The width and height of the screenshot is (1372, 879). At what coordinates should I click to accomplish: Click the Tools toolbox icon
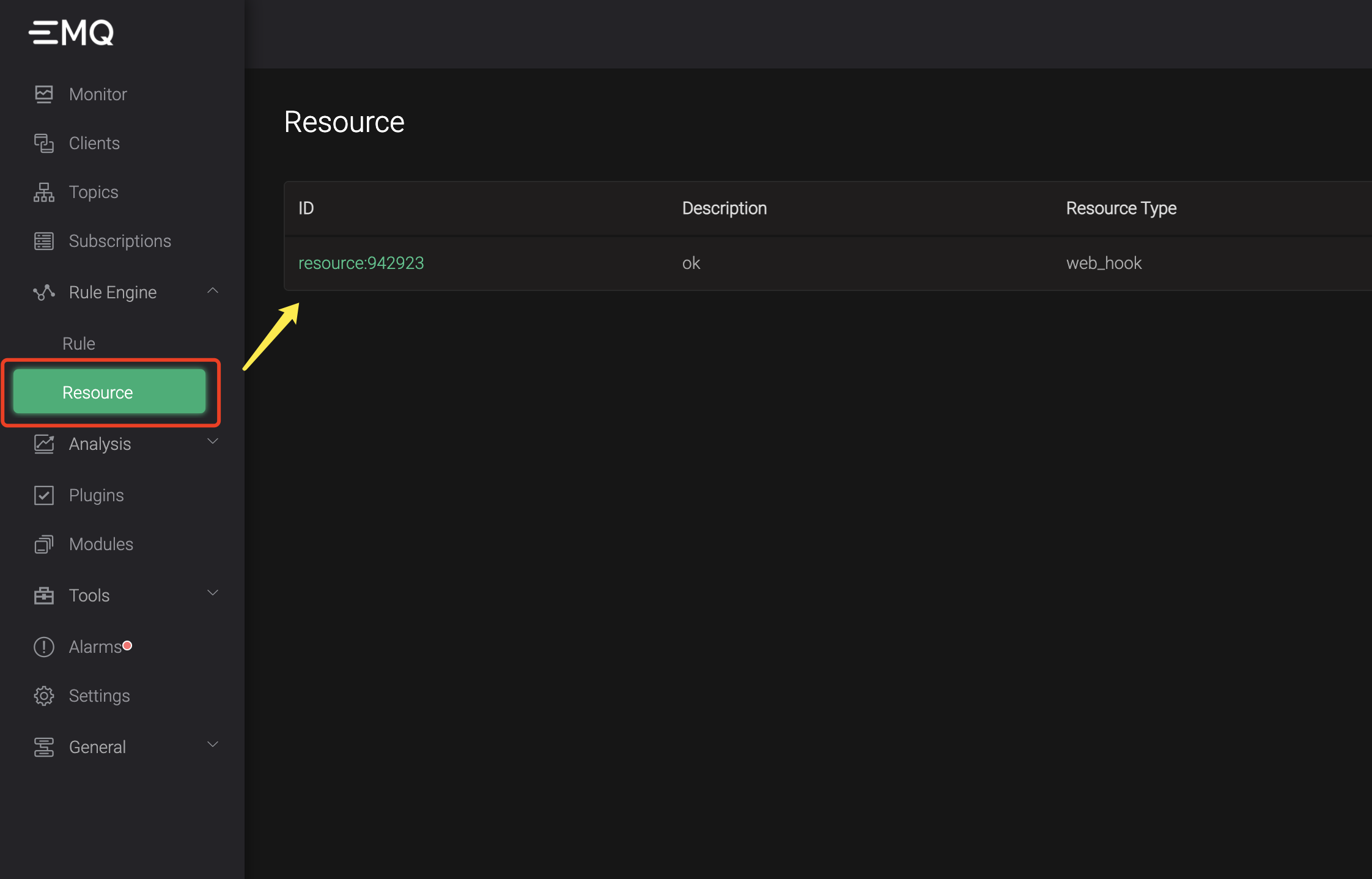click(x=44, y=595)
